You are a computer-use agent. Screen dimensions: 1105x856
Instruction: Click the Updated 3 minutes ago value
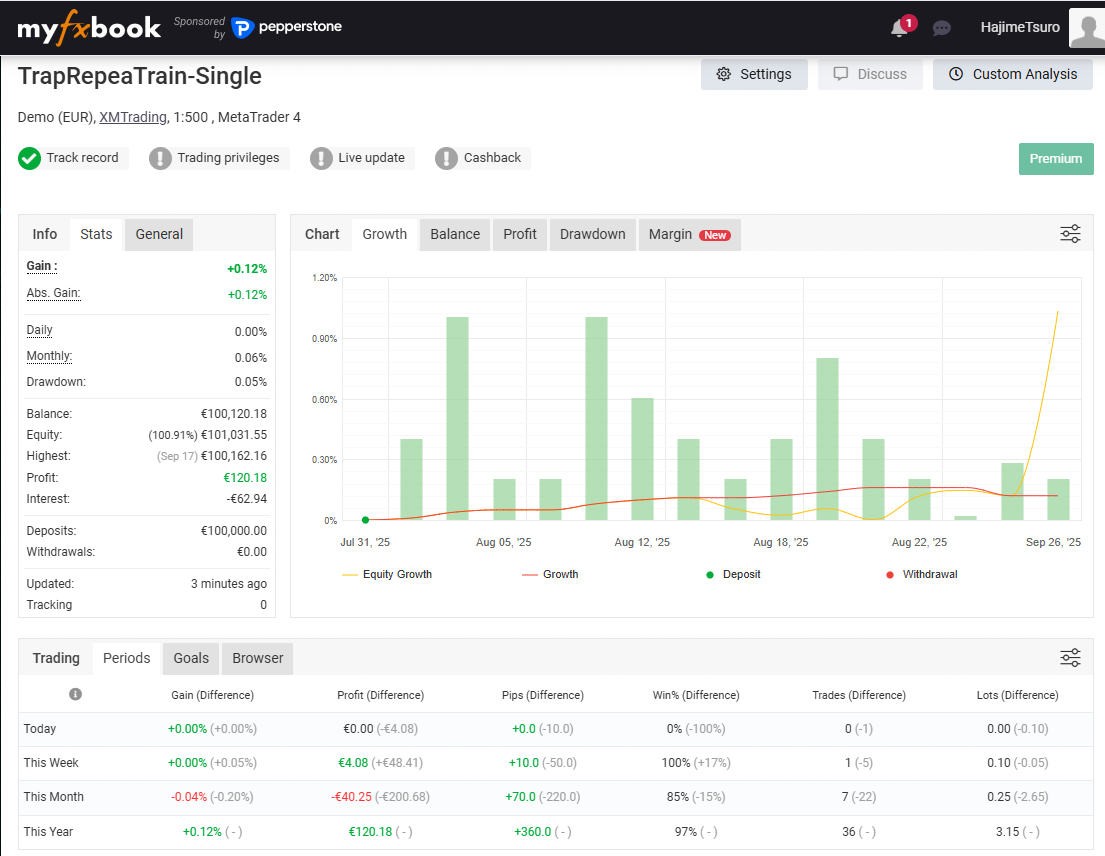229,583
